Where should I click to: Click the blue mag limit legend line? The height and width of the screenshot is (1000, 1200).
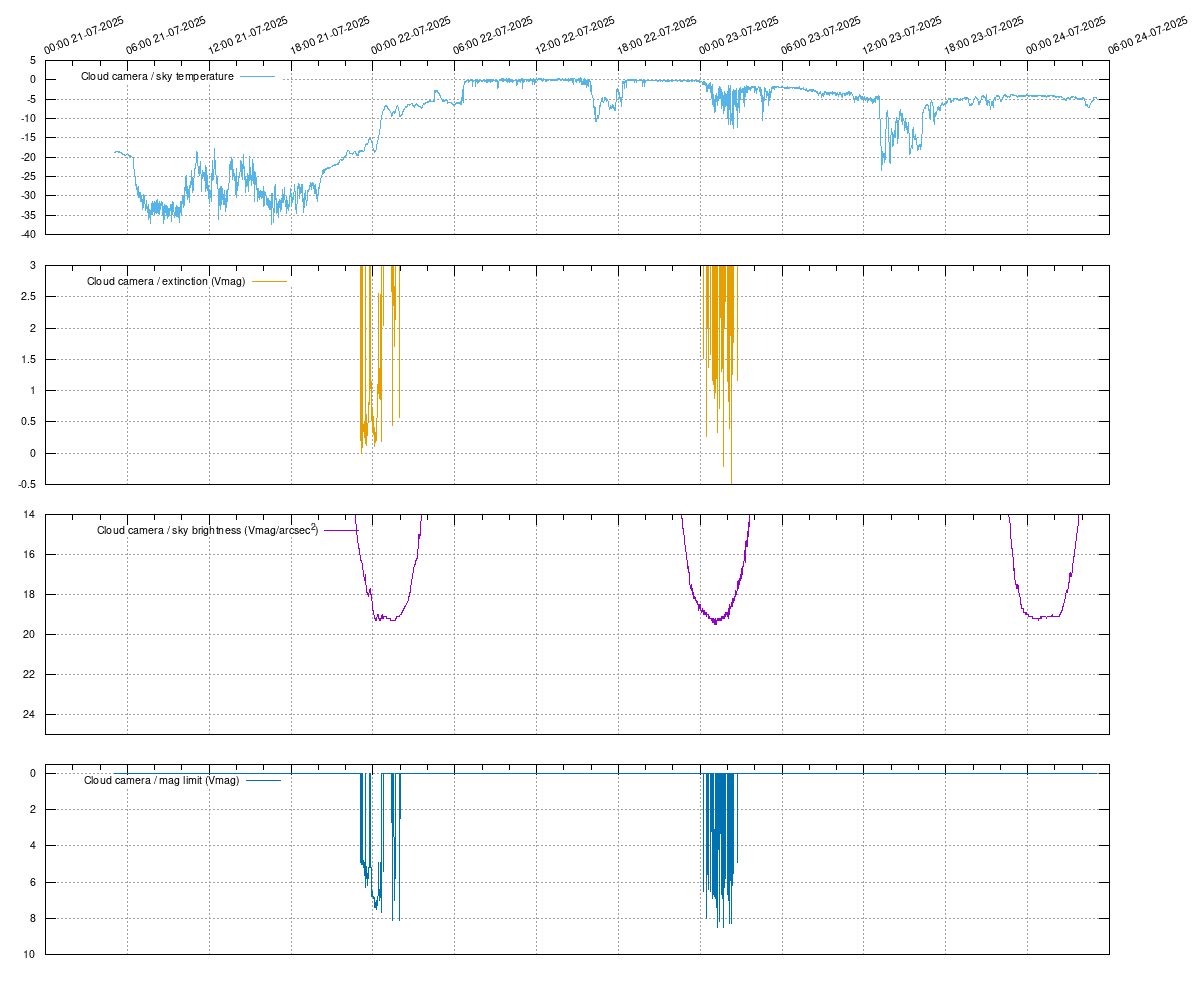[263, 780]
